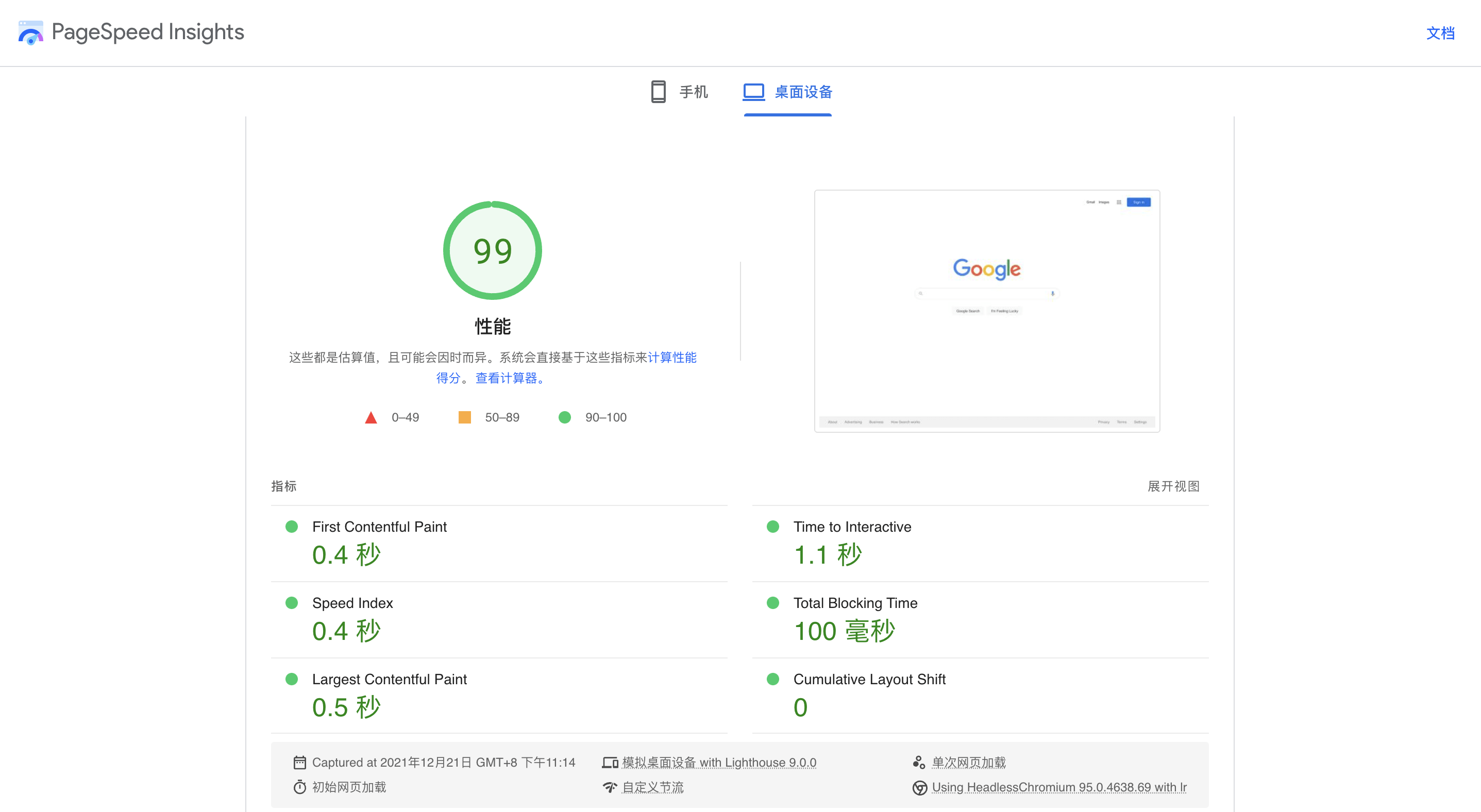This screenshot has width=1481, height=812.
Task: Click the icon beside 单次网页加载
Action: [x=919, y=763]
